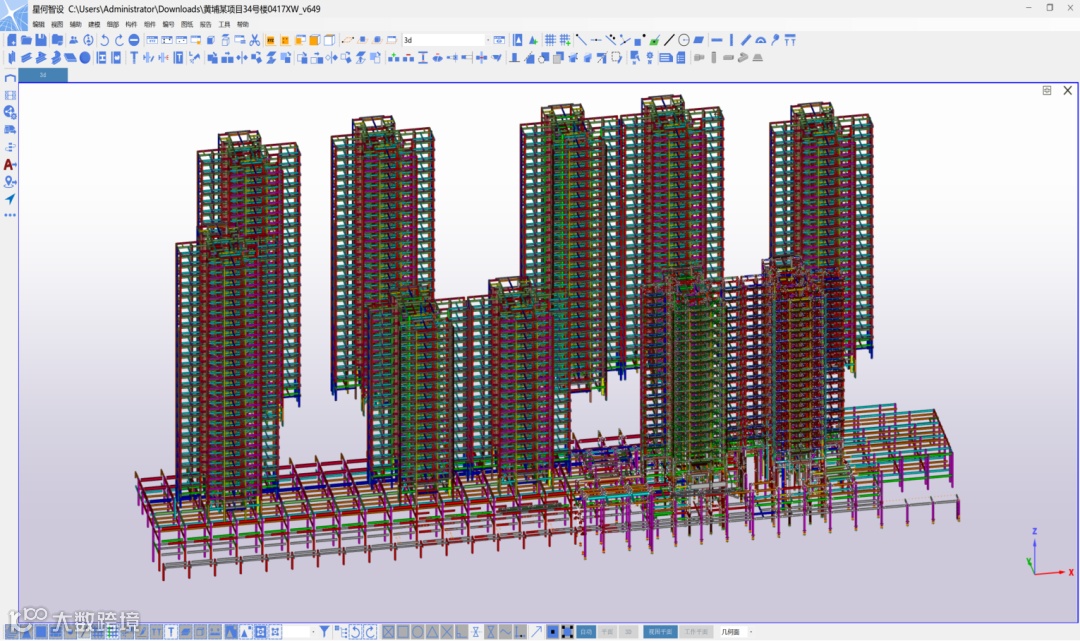This screenshot has width=1080, height=641.
Task: Open the 建模 menu
Action: (x=94, y=24)
